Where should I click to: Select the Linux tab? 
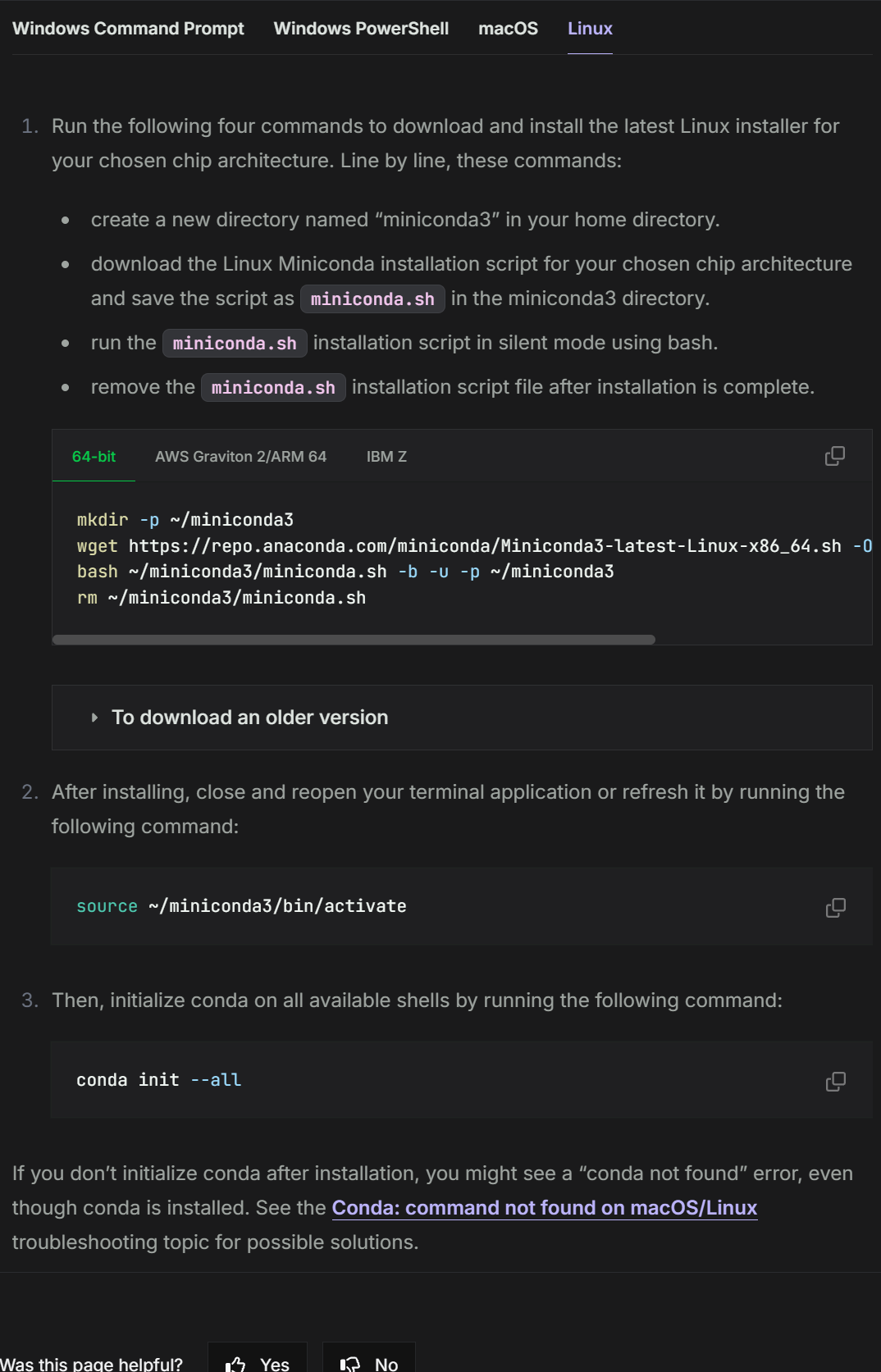pyautogui.click(x=590, y=29)
